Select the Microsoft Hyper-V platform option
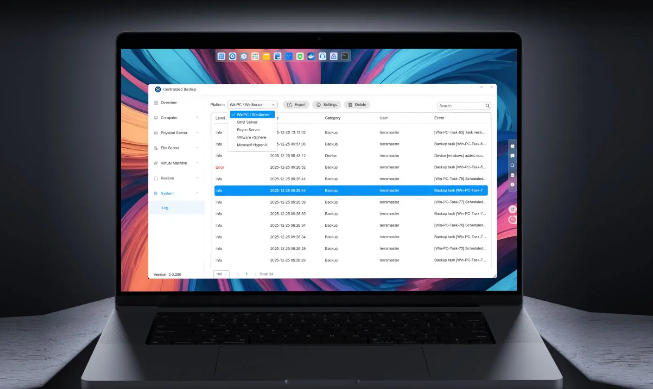The image size is (653, 389). coord(252,145)
